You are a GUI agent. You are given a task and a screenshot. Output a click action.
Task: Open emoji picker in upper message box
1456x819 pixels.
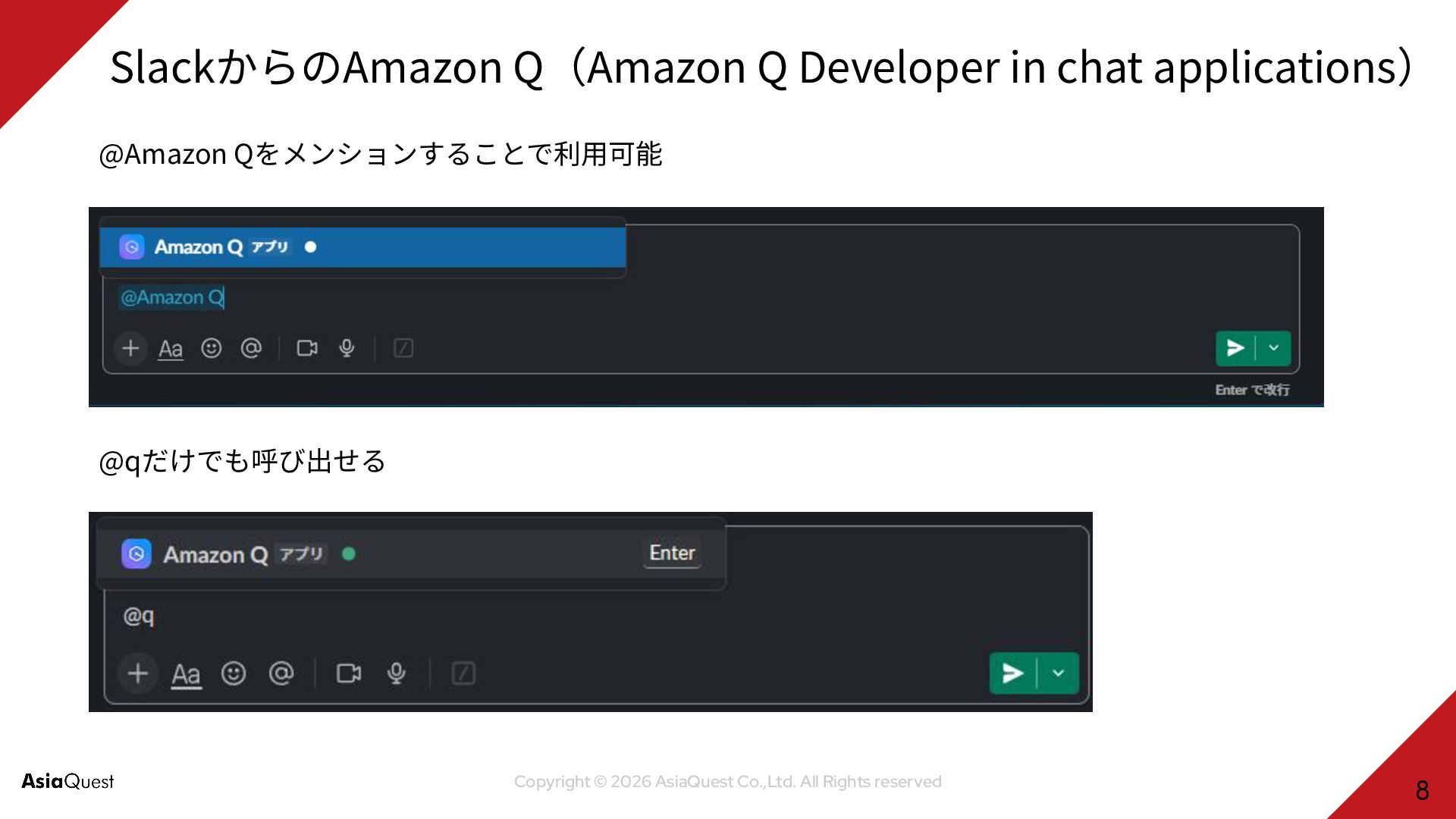[211, 348]
